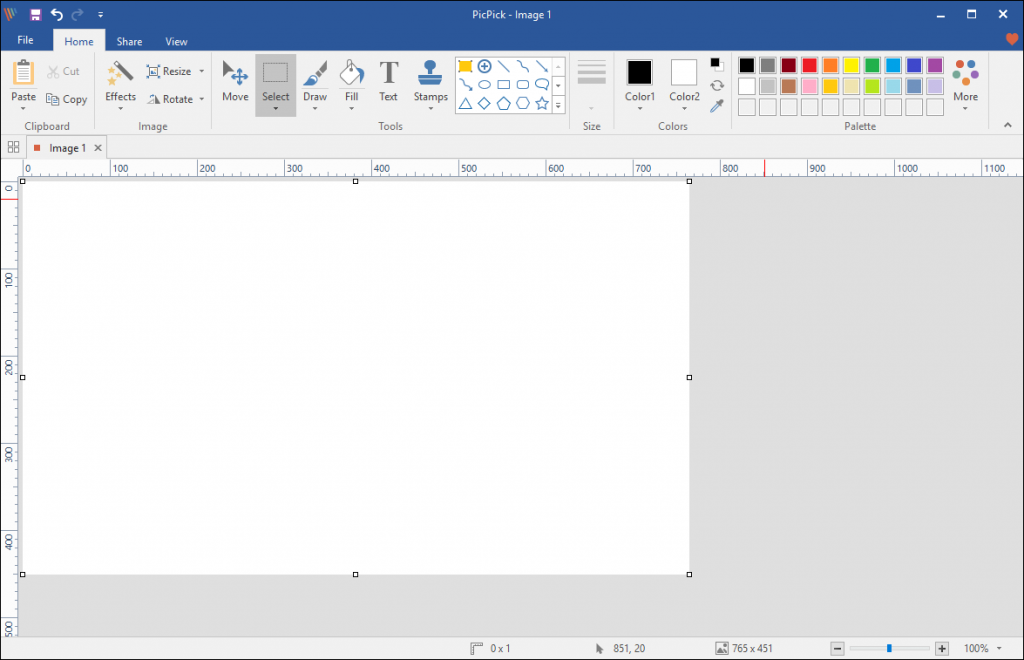Image resolution: width=1024 pixels, height=660 pixels.
Task: Open the File menu
Action: 25,41
